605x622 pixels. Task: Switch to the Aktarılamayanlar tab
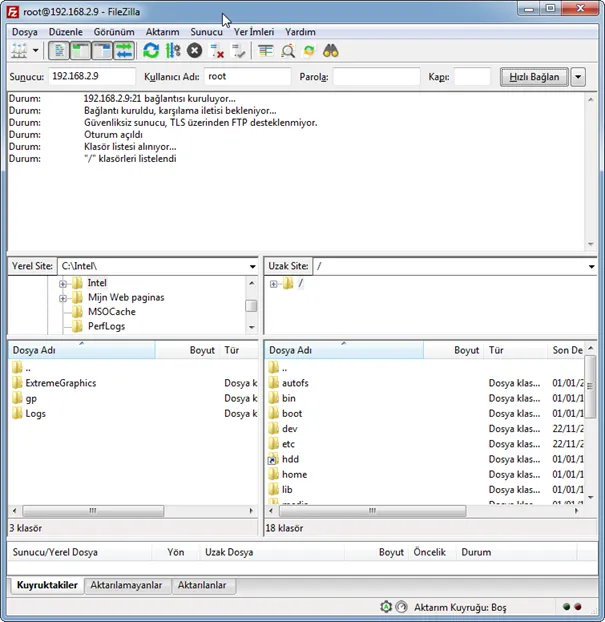[126, 586]
